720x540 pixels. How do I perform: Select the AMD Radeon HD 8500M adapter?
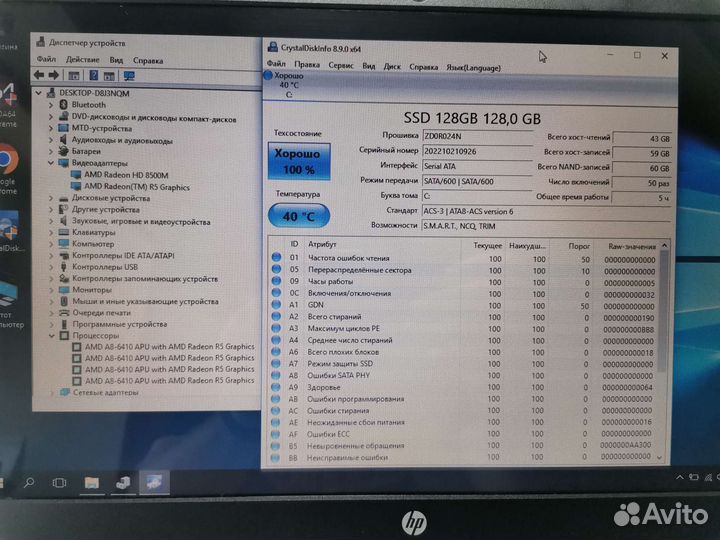[x=126, y=175]
